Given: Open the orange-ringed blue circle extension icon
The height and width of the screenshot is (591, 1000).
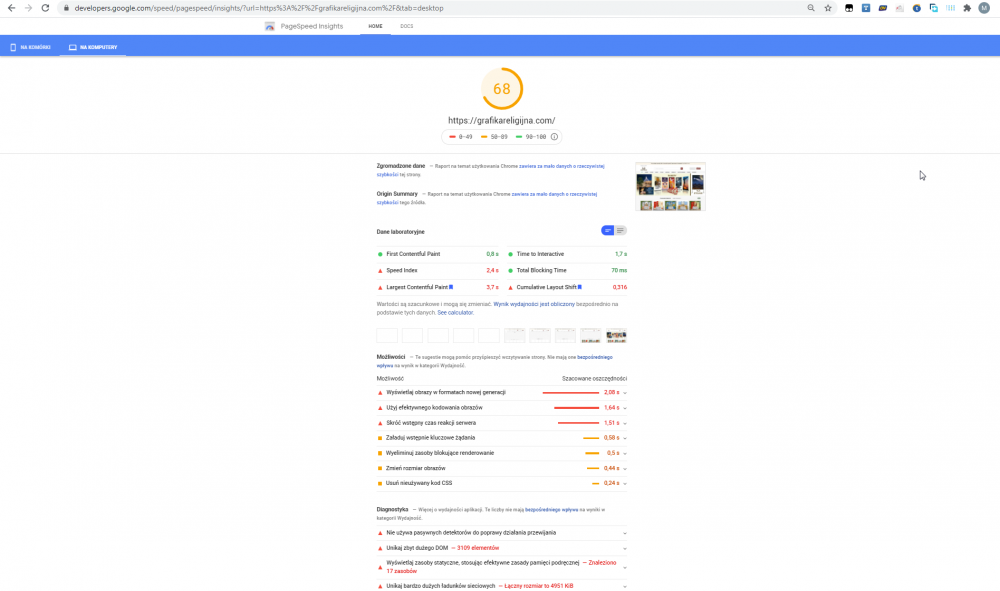Looking at the screenshot, I should [x=916, y=8].
